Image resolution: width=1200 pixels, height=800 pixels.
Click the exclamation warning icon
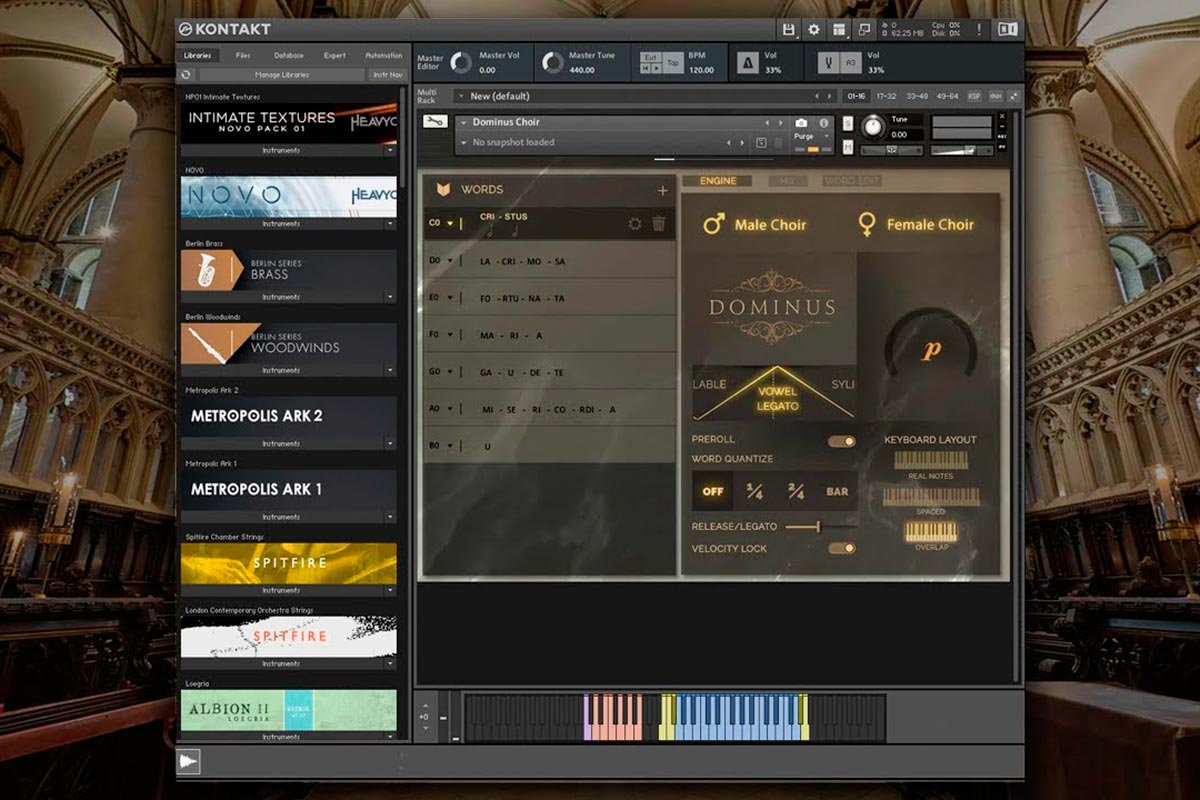pyautogui.click(x=978, y=30)
